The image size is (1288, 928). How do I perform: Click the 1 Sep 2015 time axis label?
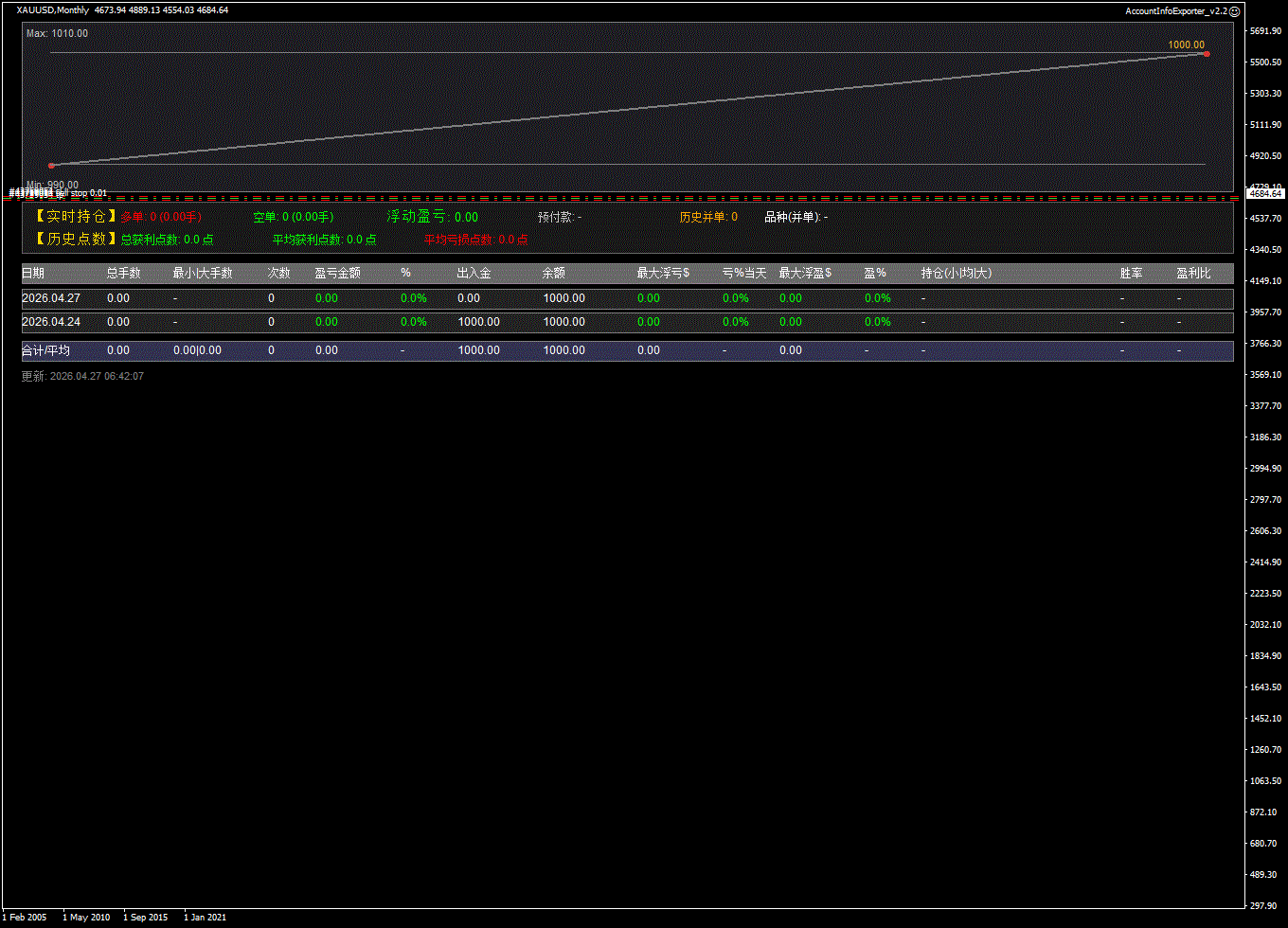pyautogui.click(x=145, y=917)
